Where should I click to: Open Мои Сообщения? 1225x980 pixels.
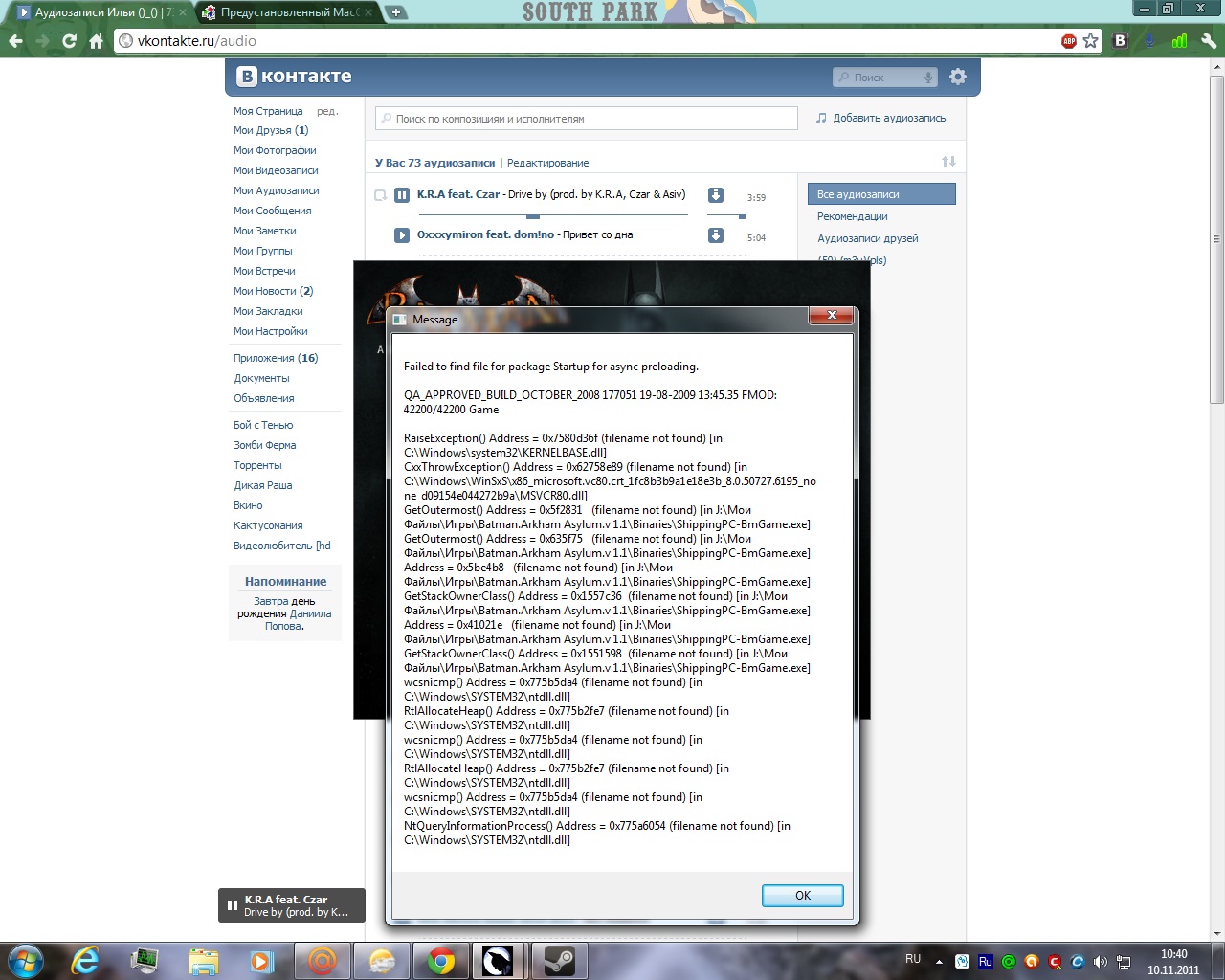coord(273,211)
